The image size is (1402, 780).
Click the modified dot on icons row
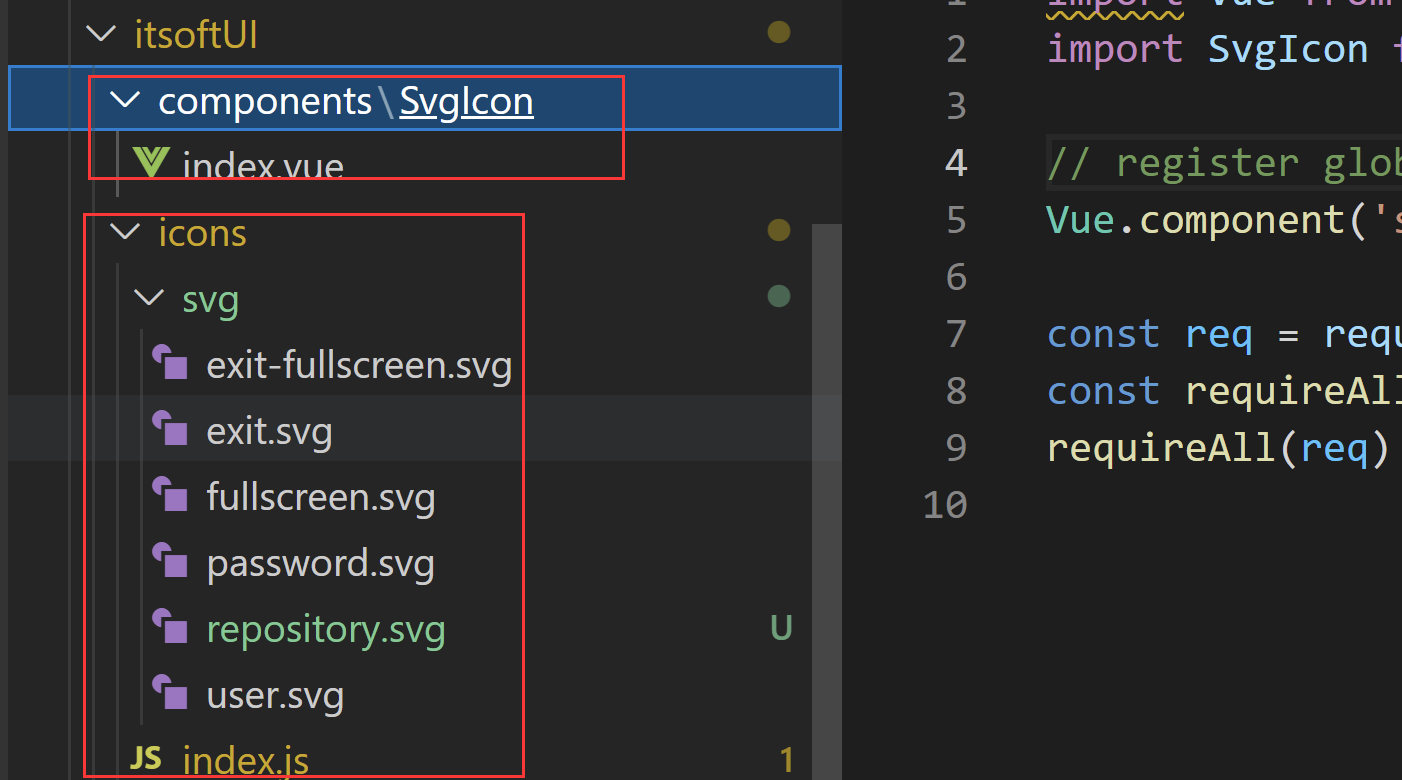779,230
